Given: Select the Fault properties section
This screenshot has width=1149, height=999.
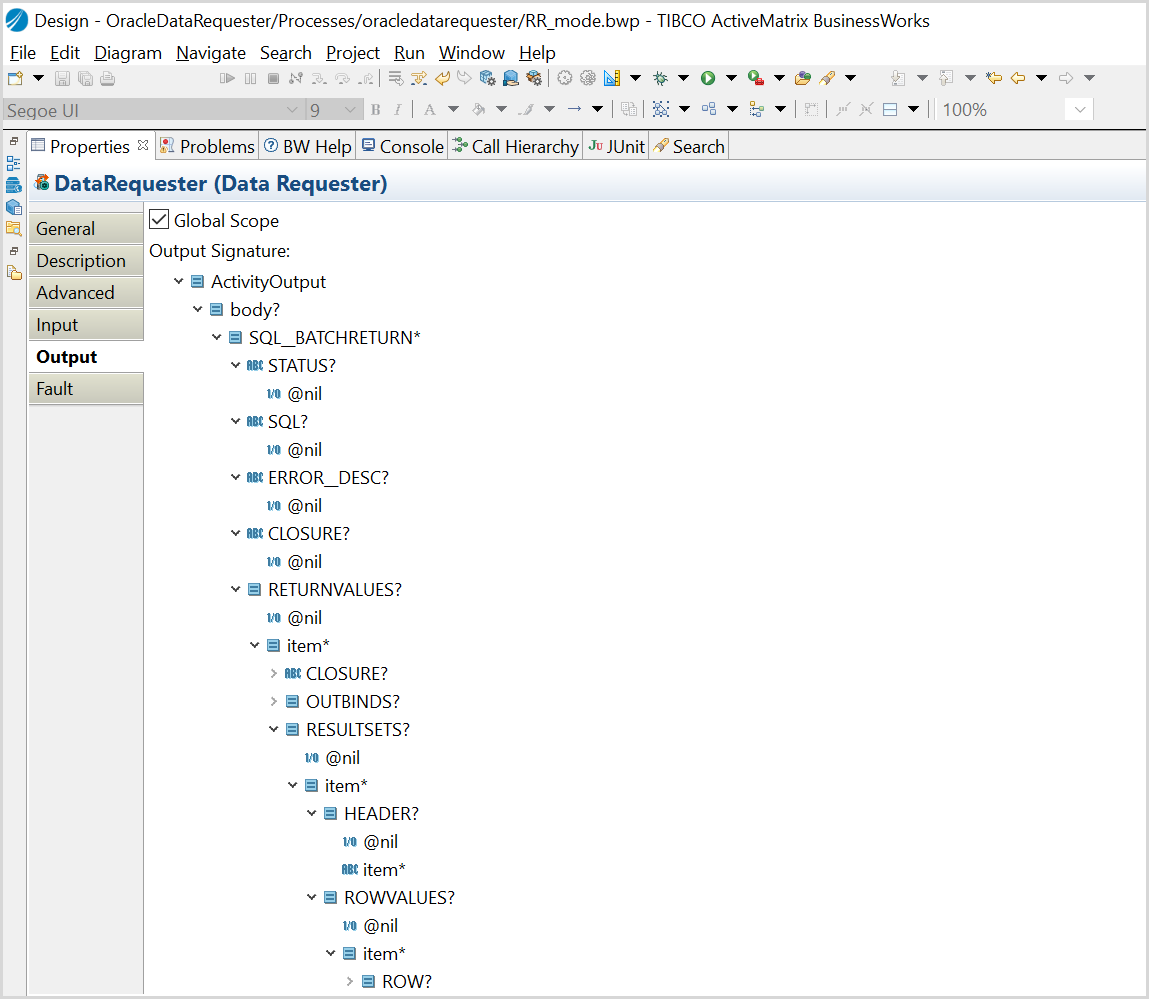Looking at the screenshot, I should (56, 389).
